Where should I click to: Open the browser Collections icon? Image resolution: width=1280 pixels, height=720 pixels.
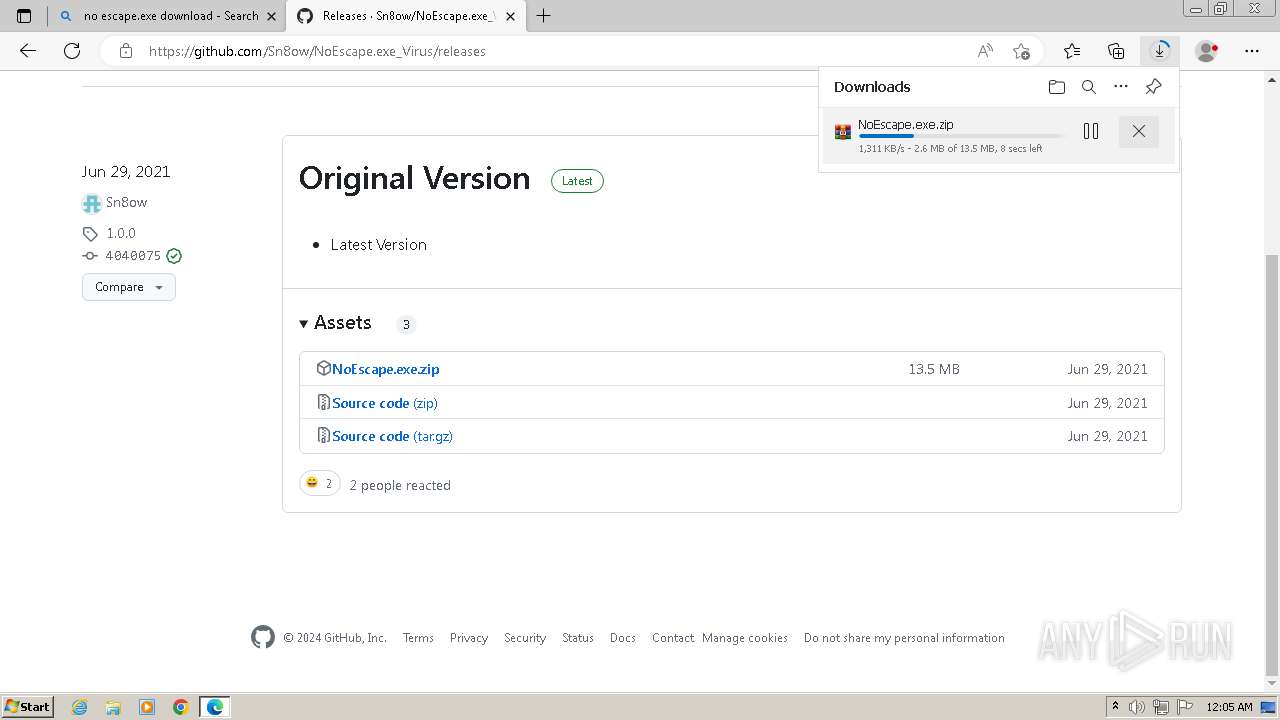click(x=1116, y=51)
